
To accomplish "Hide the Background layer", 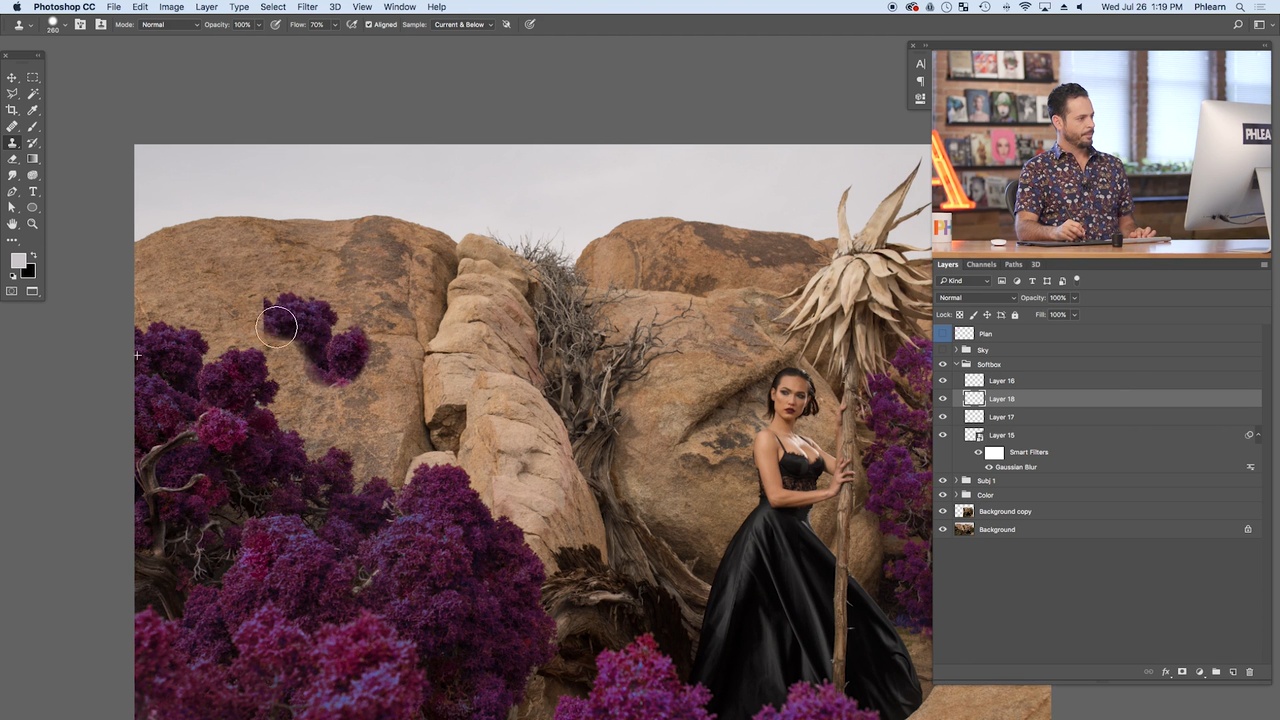I will click(942, 530).
